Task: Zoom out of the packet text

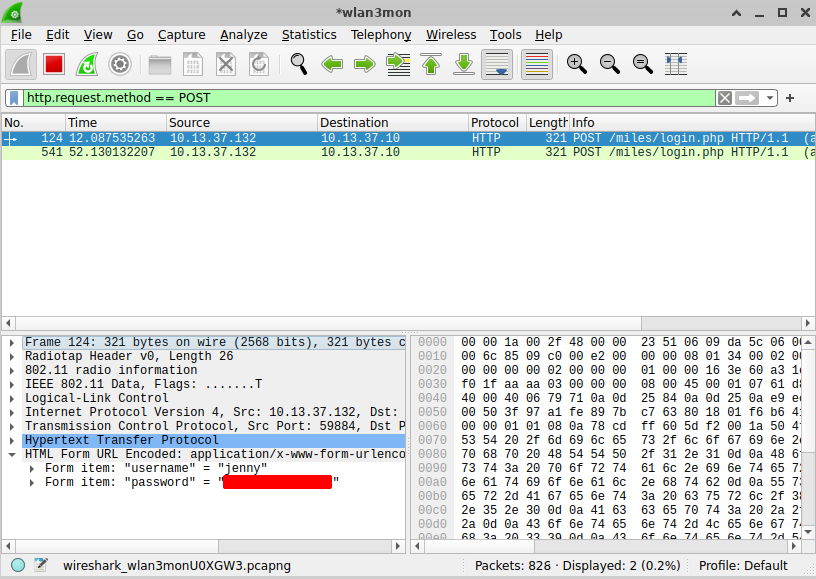Action: [x=609, y=65]
